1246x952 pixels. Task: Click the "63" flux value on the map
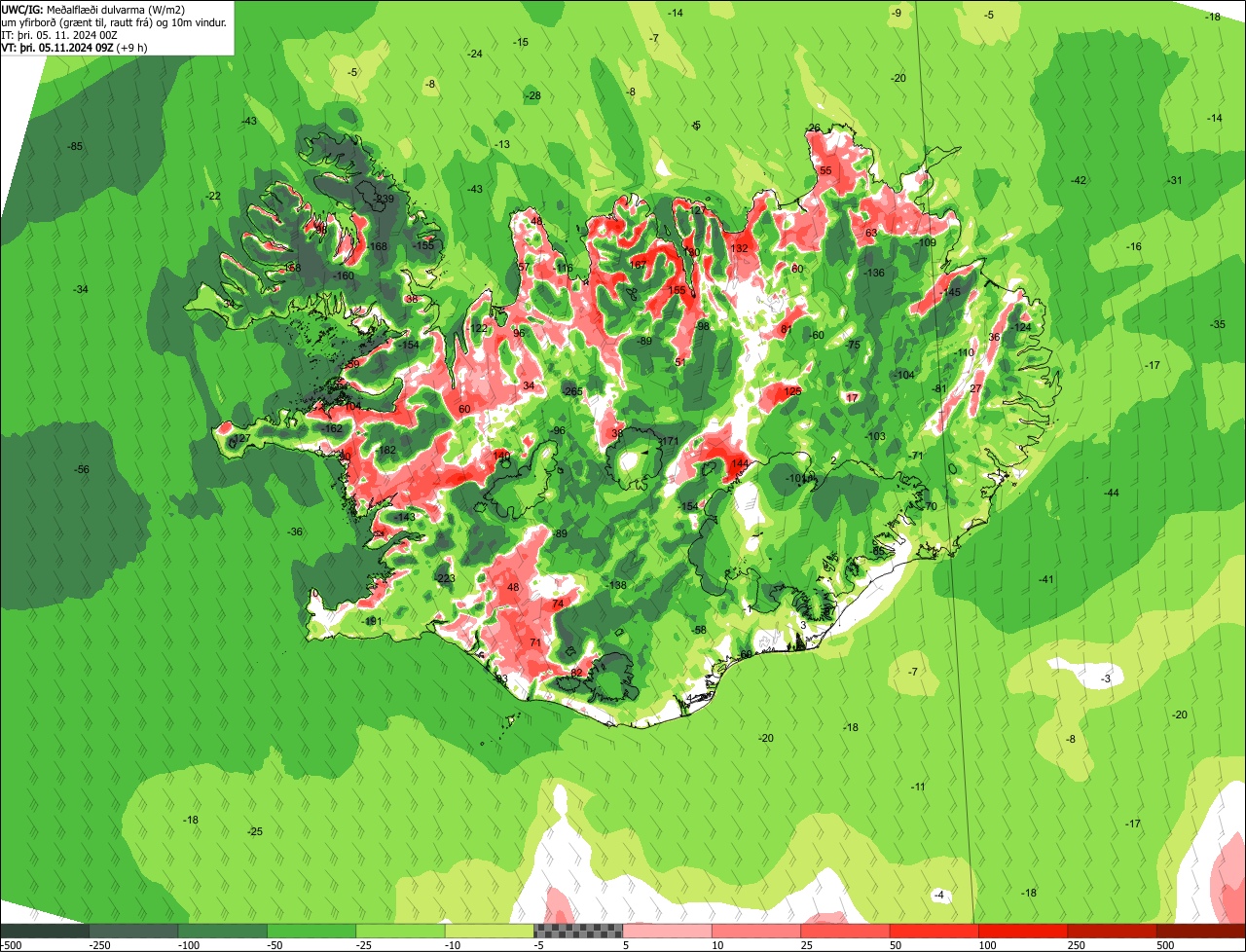(x=871, y=232)
